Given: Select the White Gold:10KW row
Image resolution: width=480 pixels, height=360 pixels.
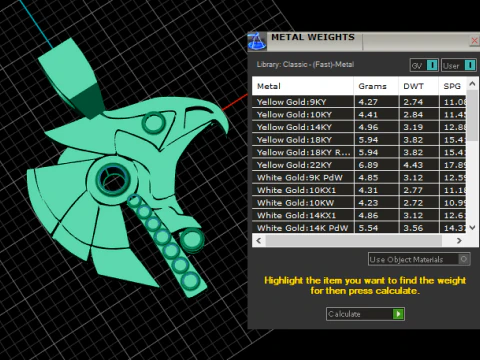Looking at the screenshot, I should tap(359, 203).
